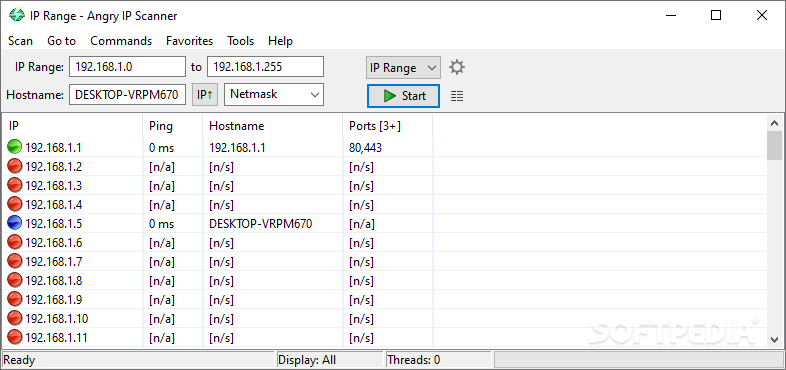
Task: Click Display: All in the status bar
Action: pyautogui.click(x=307, y=360)
